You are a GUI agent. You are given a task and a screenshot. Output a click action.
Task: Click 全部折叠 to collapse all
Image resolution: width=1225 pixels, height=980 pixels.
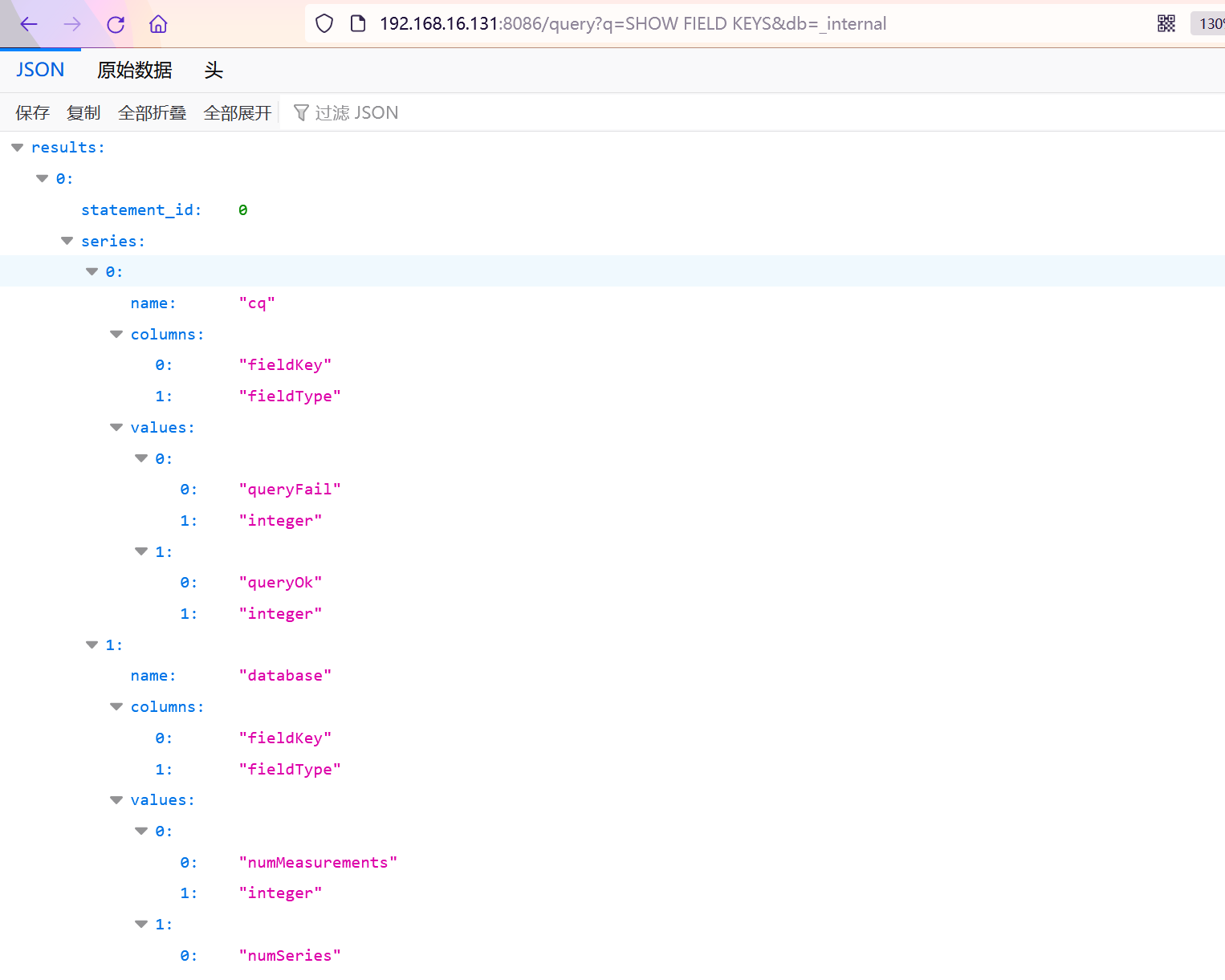pyautogui.click(x=152, y=112)
